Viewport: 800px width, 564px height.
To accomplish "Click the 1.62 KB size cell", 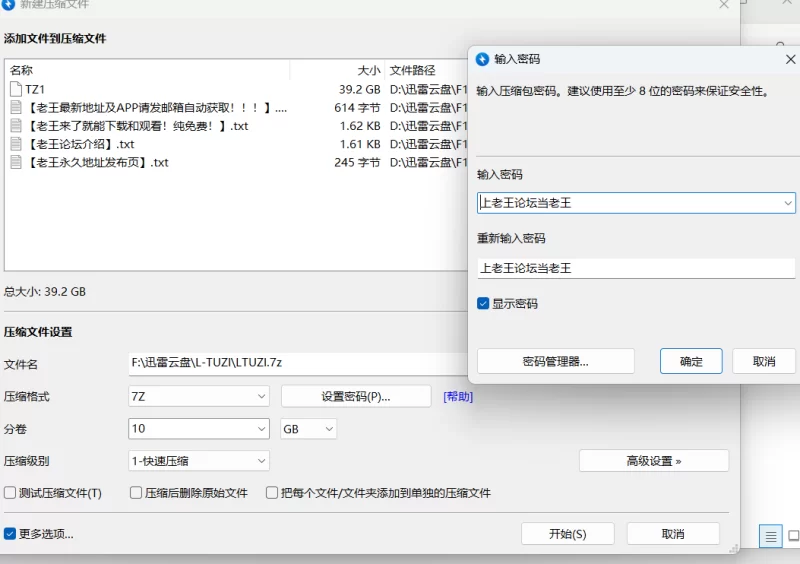I will point(360,126).
